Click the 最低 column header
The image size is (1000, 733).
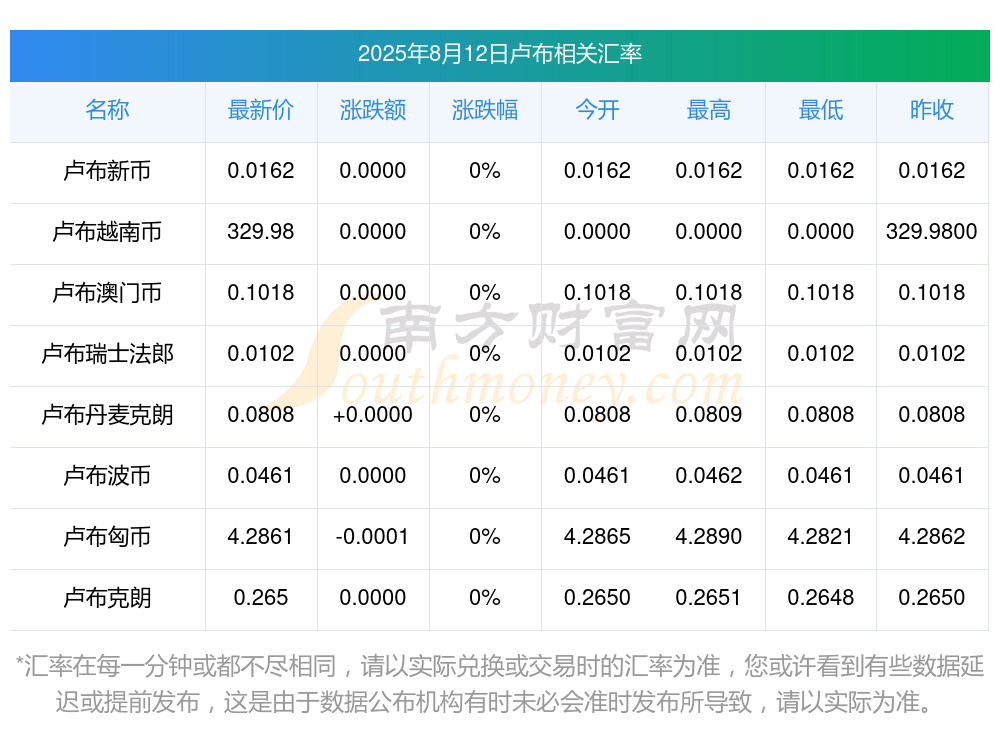click(x=821, y=110)
